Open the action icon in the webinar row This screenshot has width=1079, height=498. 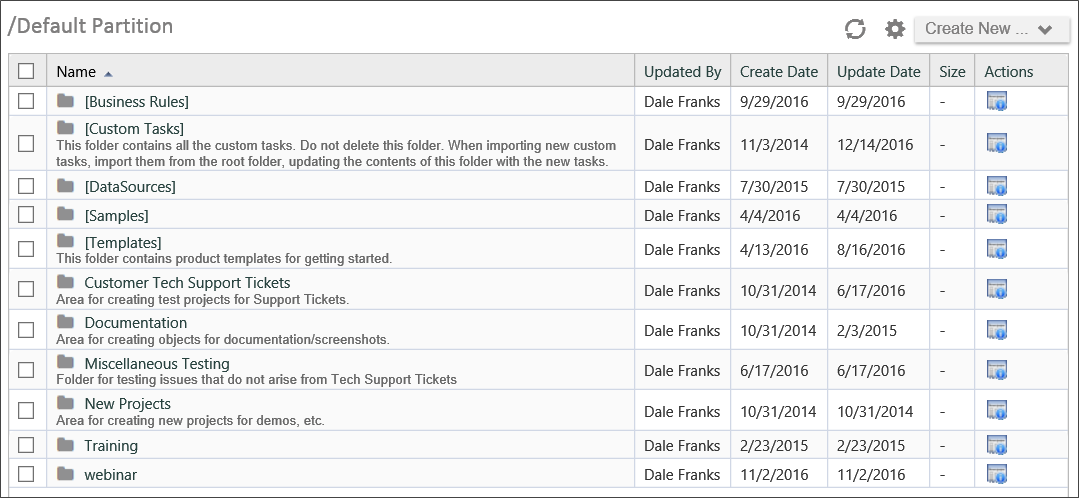996,475
